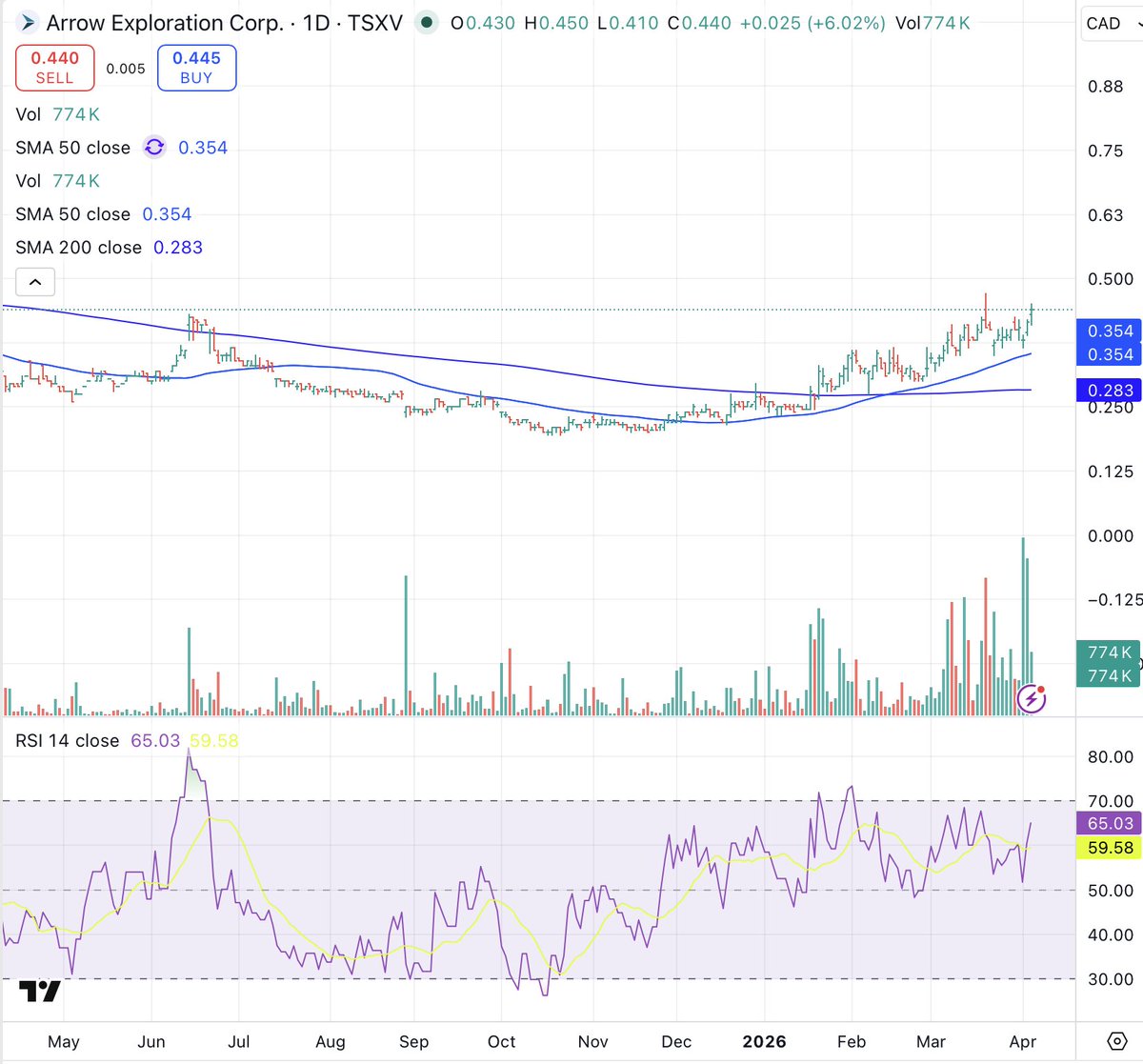Collapse the legend using the chevron button

35,282
